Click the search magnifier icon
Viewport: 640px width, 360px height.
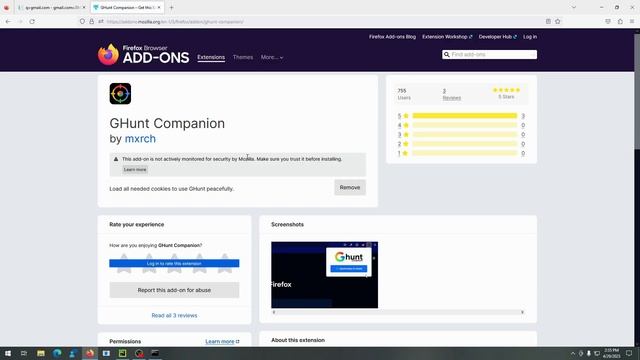(x=447, y=54)
